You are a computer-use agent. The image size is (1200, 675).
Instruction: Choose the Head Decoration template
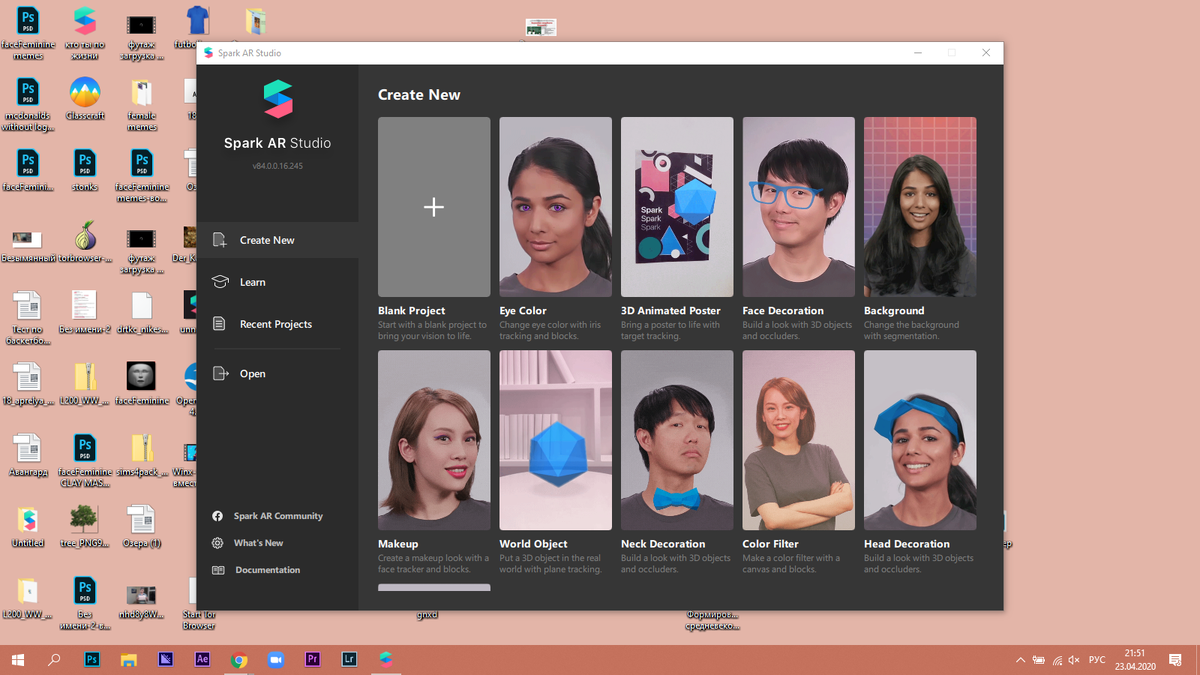[x=920, y=440]
